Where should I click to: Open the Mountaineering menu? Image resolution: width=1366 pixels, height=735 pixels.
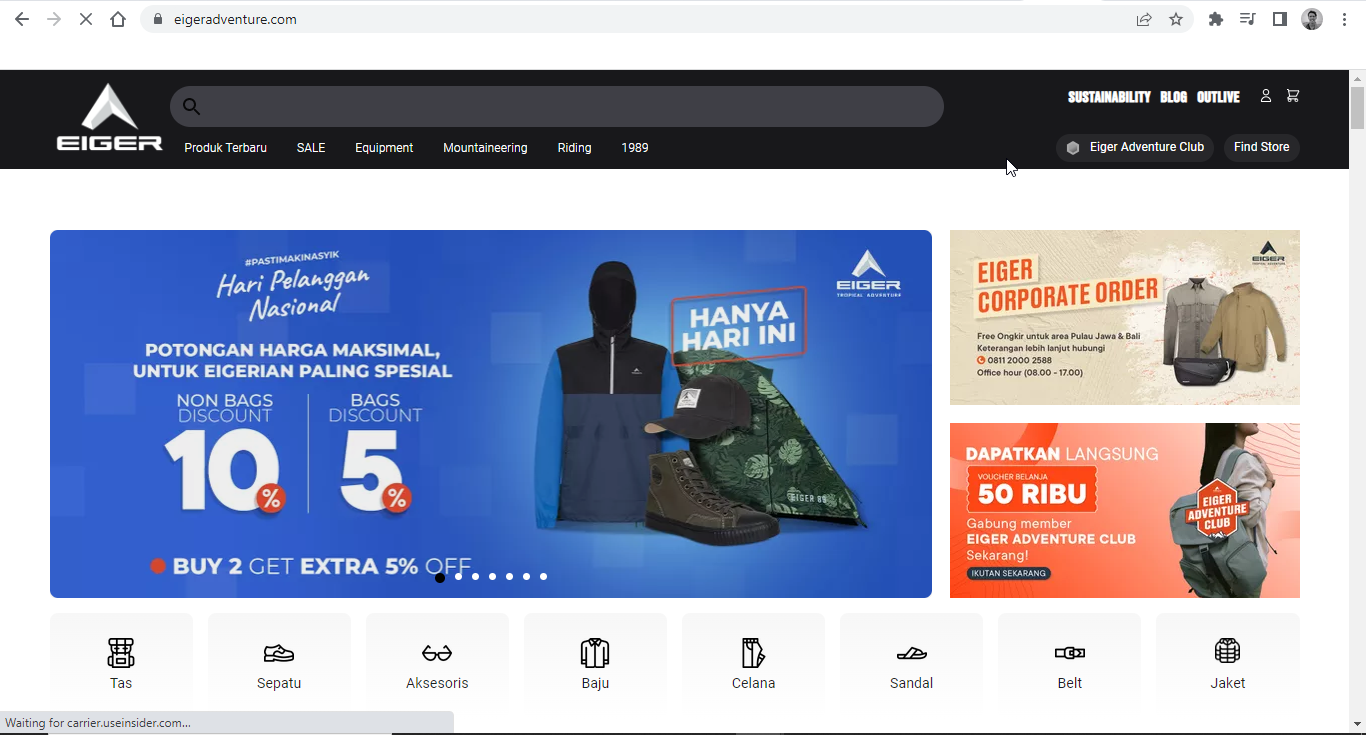coord(485,148)
